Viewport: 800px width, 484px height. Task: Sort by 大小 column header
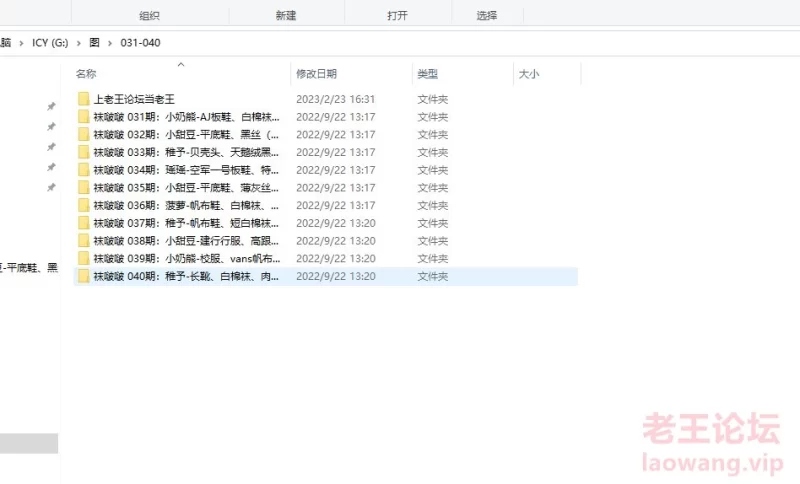tap(529, 74)
